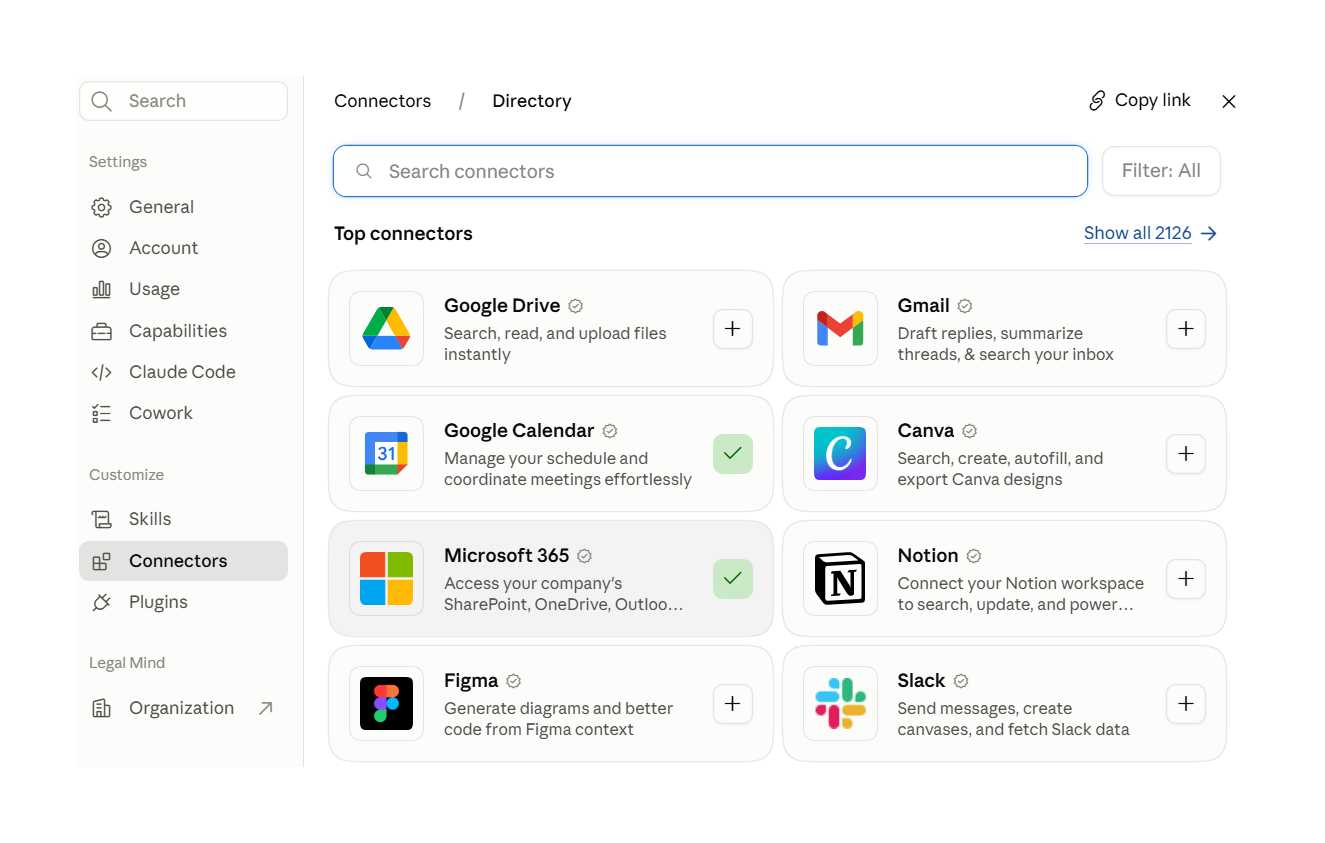The image size is (1325, 843).
Task: Click the "Top connectors" heading
Action: (403, 234)
